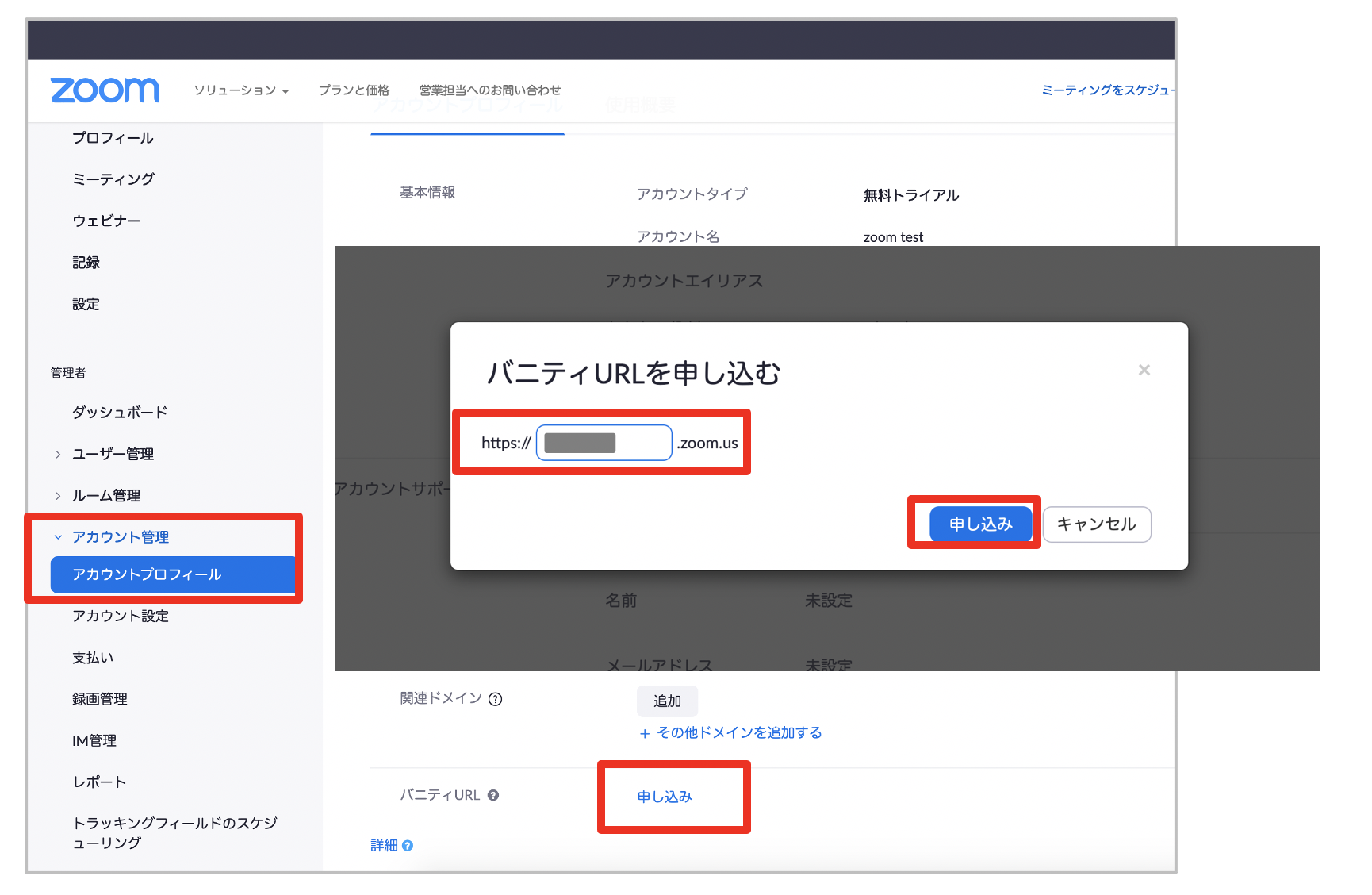
Task: Click 追加 button for related domain
Action: click(x=667, y=701)
